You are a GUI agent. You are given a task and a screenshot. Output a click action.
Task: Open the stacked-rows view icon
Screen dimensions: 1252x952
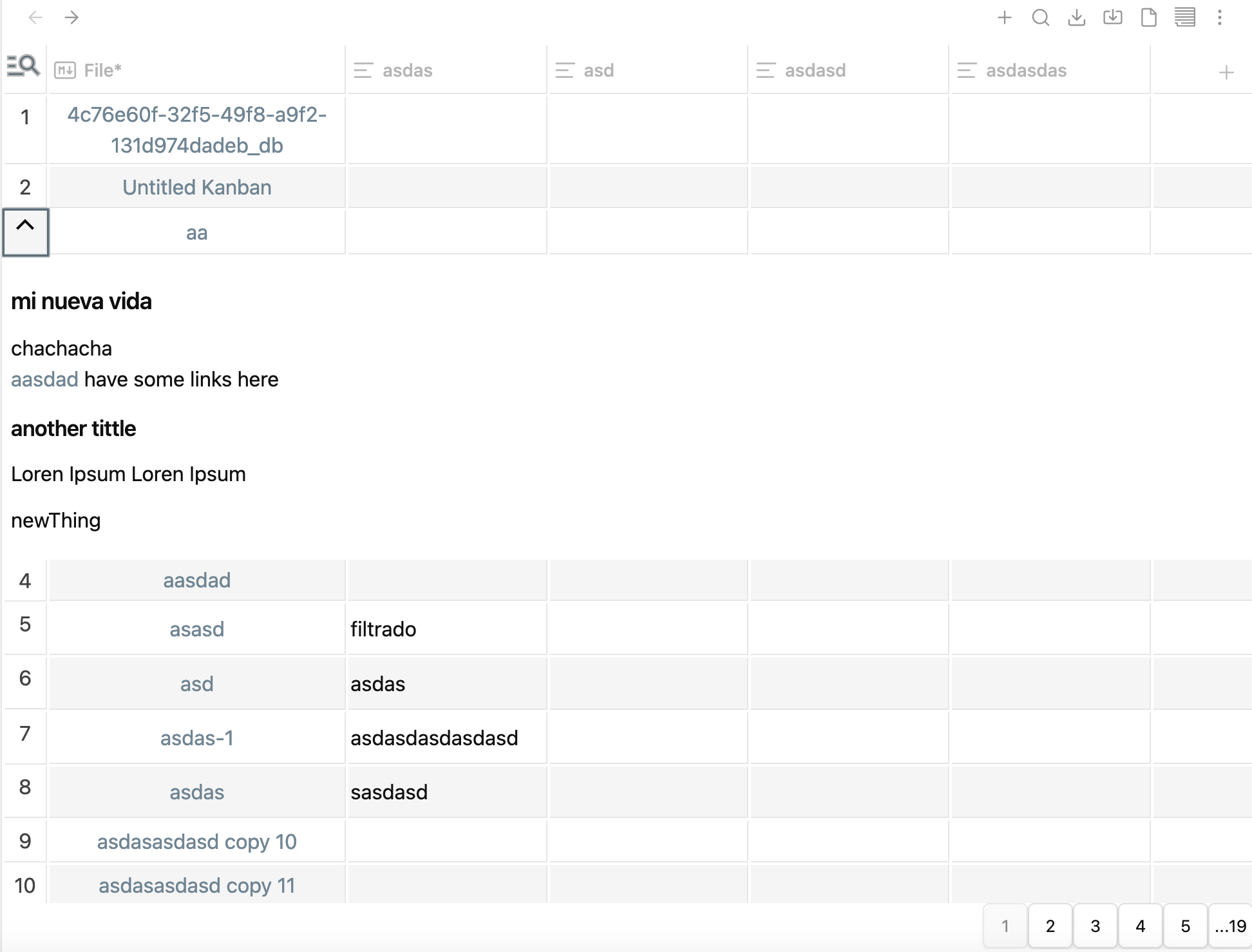[x=1185, y=17]
